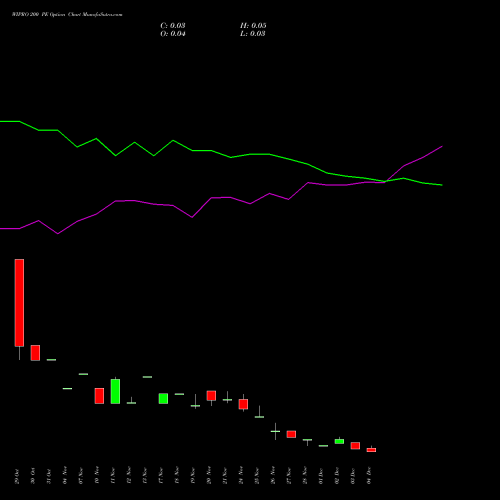Select the green candle for 17 Nov
The image size is (500, 500).
coord(163,399)
